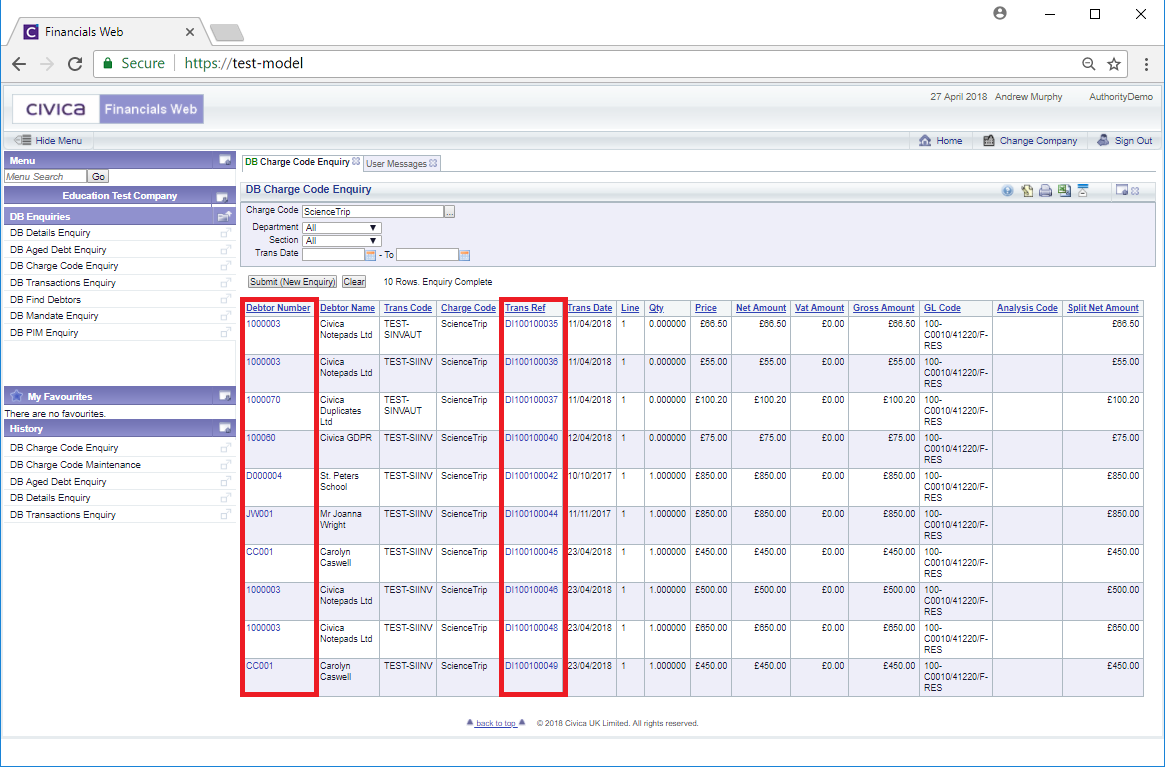The width and height of the screenshot is (1165, 767).
Task: Go up a level from DB Enquiries
Action: pyautogui.click(x=224, y=216)
